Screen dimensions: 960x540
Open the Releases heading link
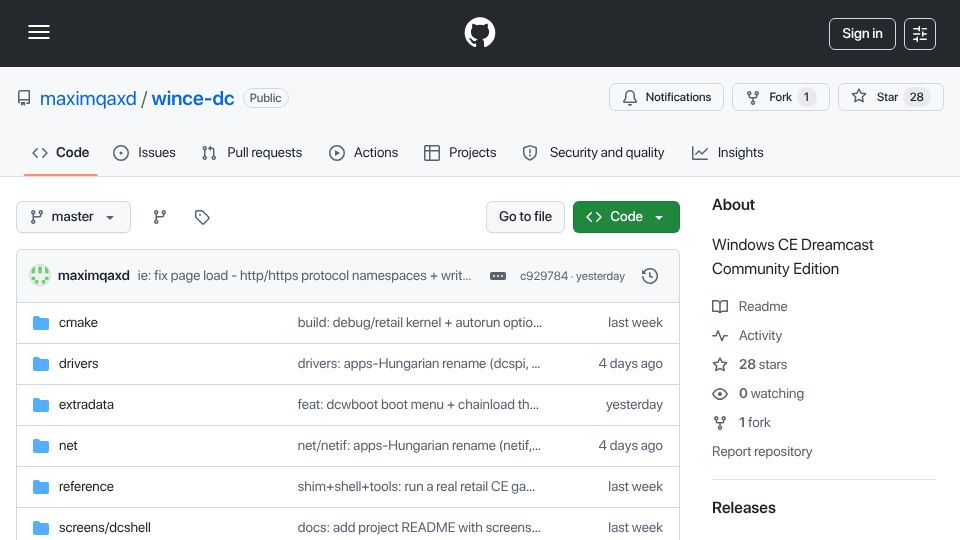coord(743,508)
